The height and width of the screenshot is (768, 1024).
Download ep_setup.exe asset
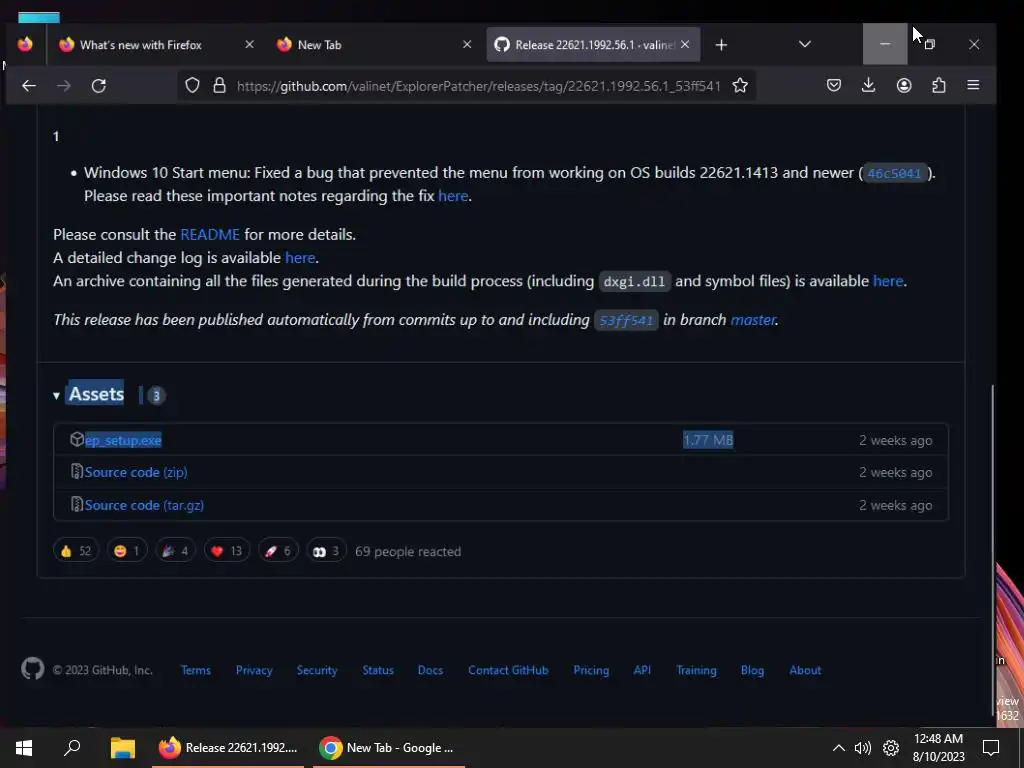(x=123, y=440)
